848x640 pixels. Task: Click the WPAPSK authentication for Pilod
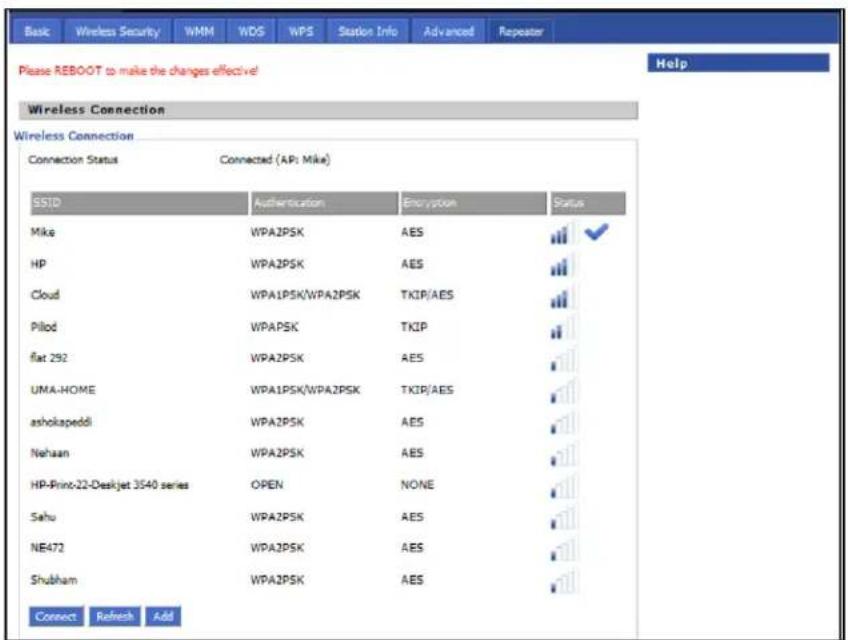click(274, 327)
